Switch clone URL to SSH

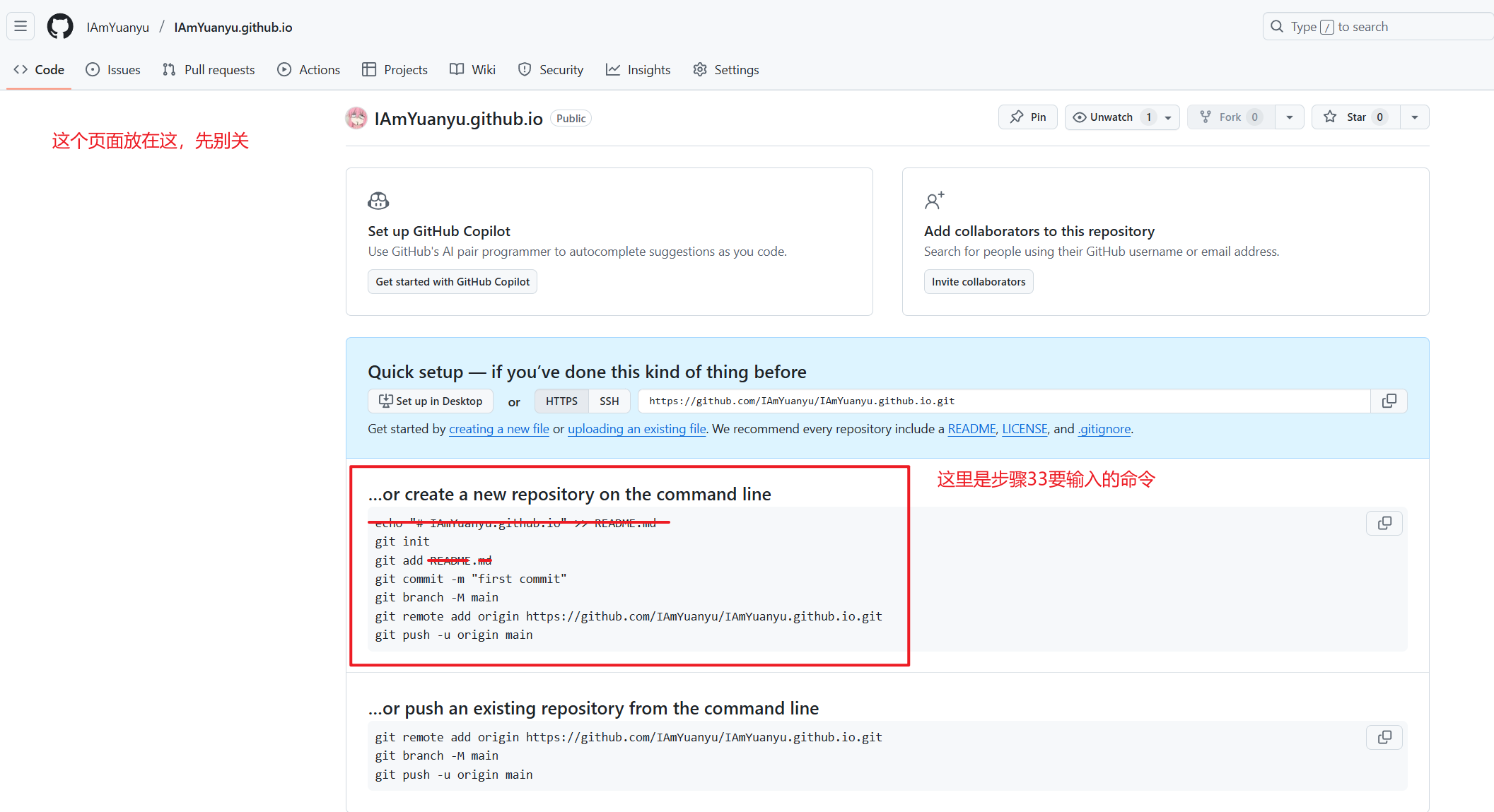(x=609, y=401)
